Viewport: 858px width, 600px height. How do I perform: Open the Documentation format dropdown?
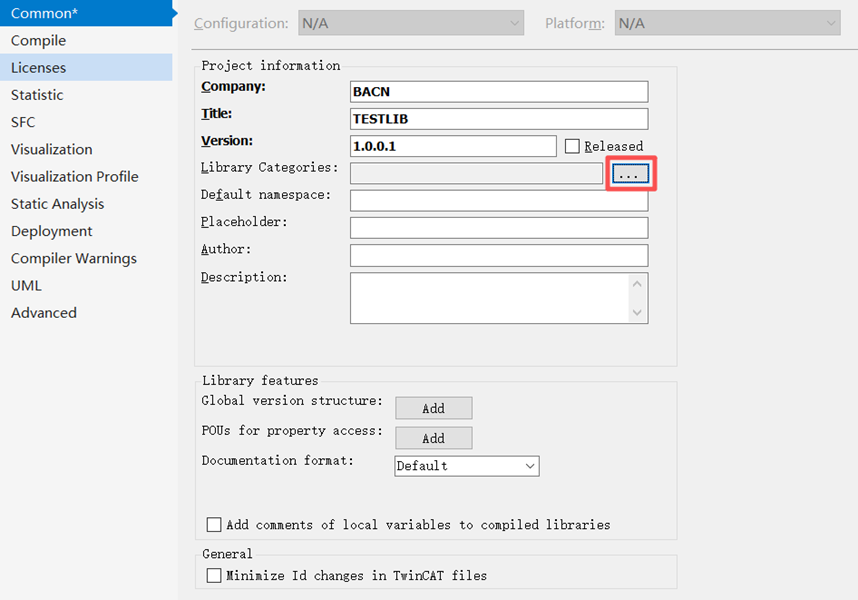click(466, 466)
